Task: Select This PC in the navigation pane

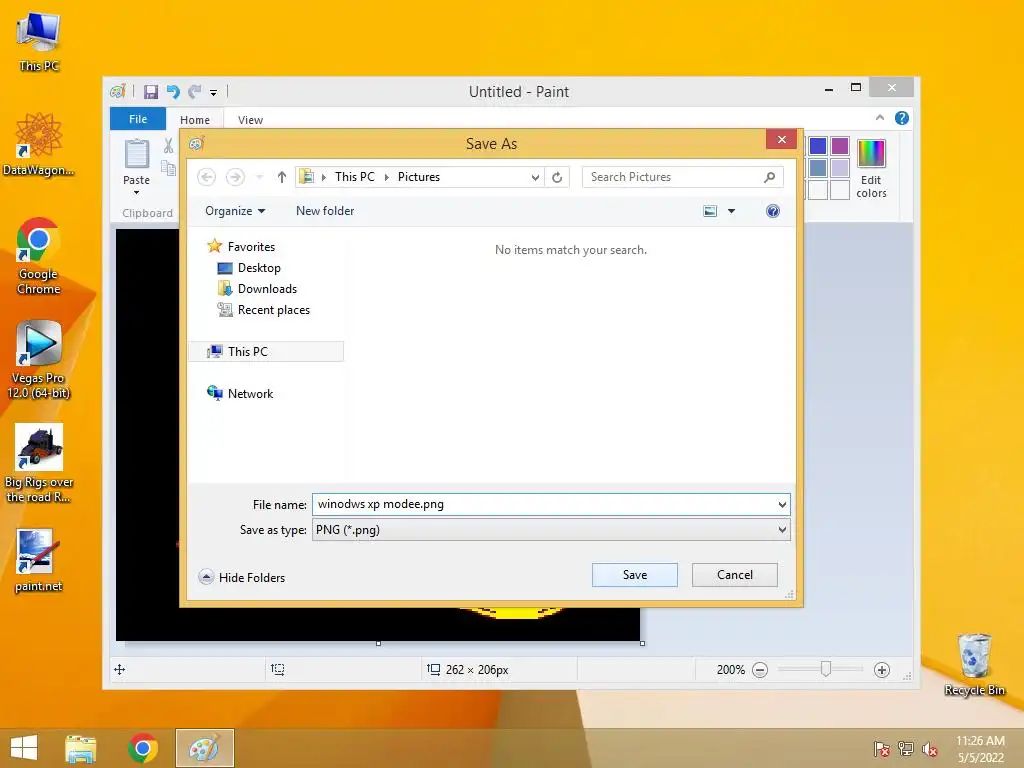Action: coord(266,351)
